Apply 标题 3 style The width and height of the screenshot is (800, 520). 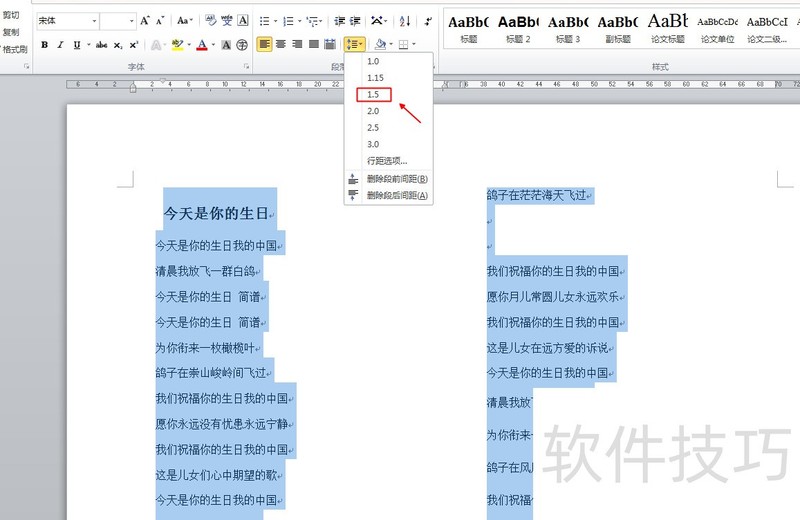[568, 29]
